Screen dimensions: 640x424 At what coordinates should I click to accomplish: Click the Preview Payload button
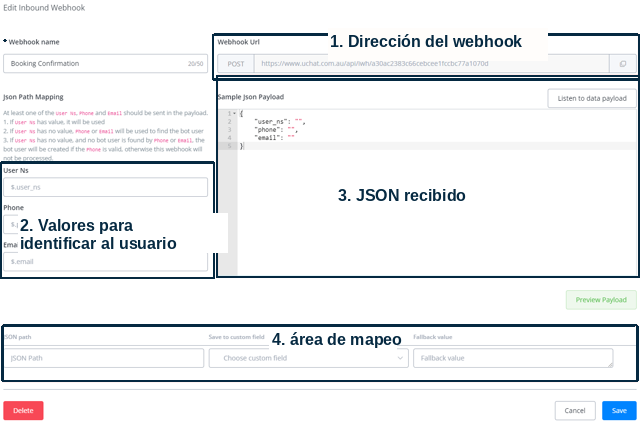(601, 300)
